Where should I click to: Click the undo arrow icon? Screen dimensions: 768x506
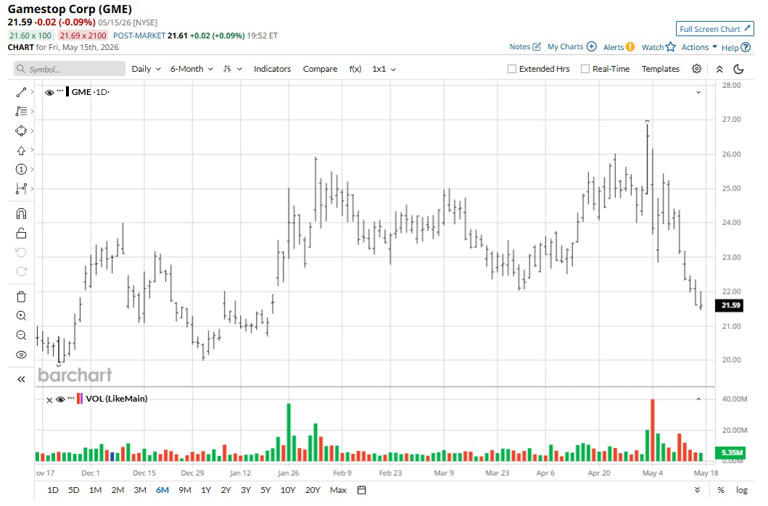tap(21, 252)
